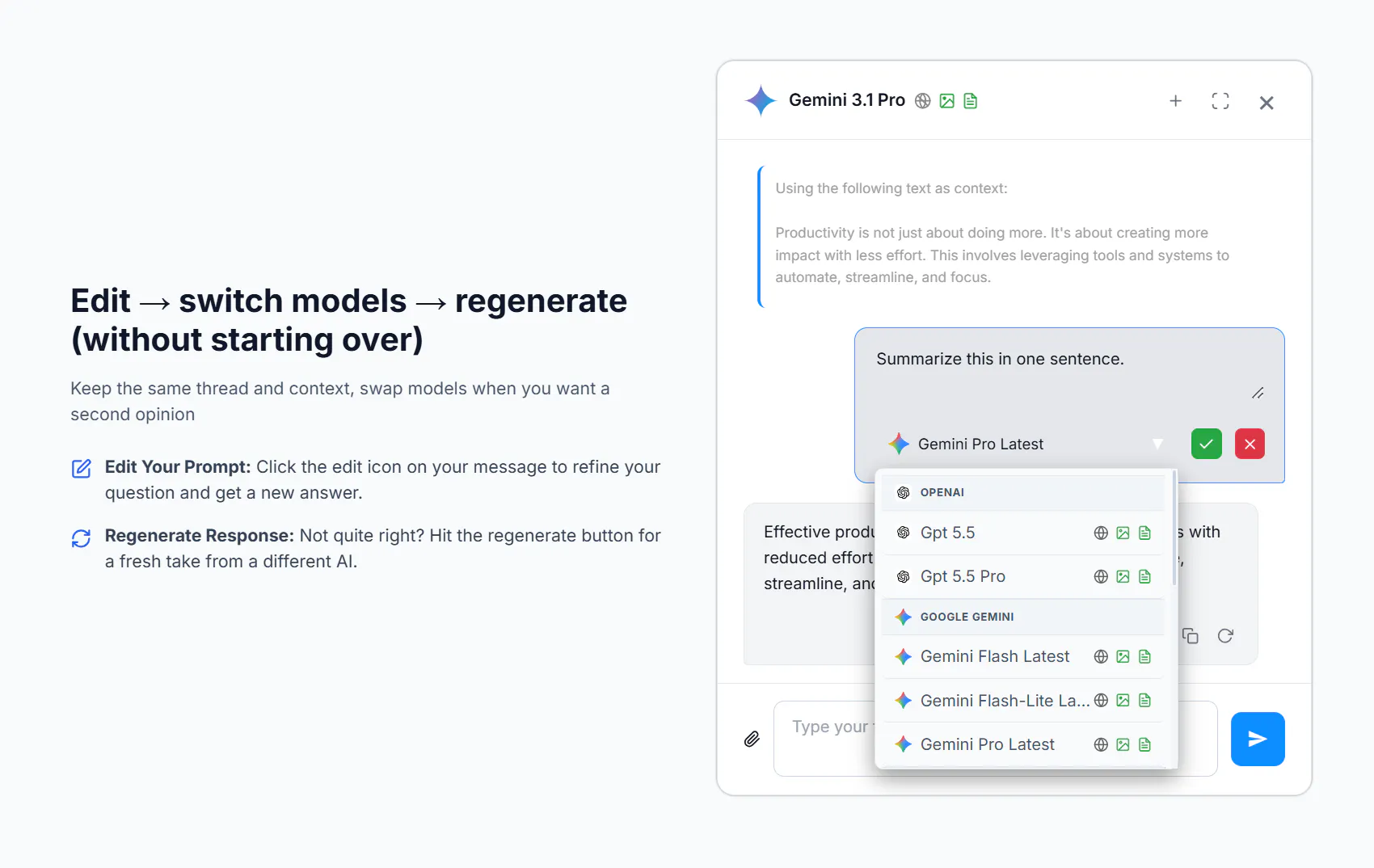Click the image icon on Gpt 5.5 row
This screenshot has height=868, width=1374.
tap(1123, 533)
